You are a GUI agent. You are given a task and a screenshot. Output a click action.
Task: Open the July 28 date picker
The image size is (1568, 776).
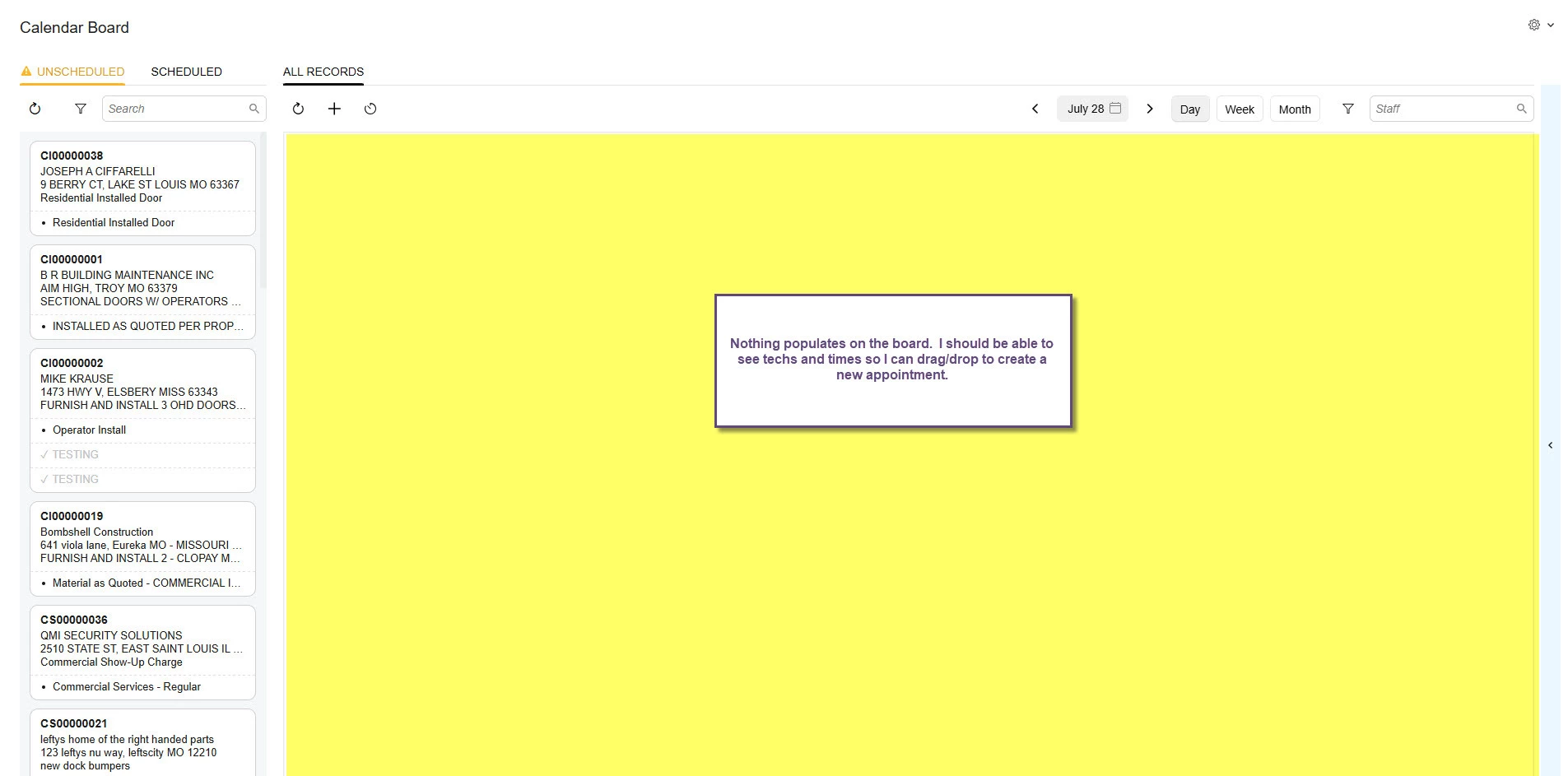tap(1093, 109)
